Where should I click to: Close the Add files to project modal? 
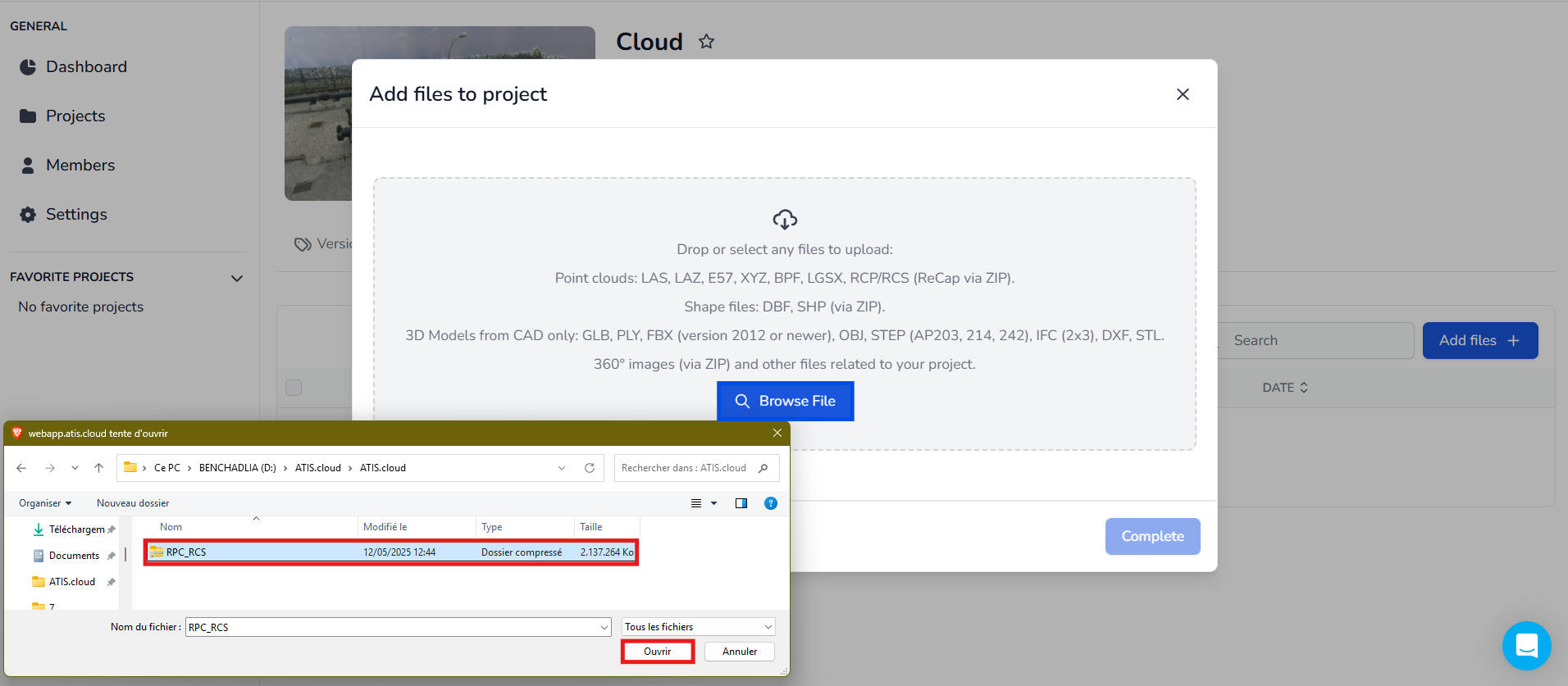pos(1182,94)
